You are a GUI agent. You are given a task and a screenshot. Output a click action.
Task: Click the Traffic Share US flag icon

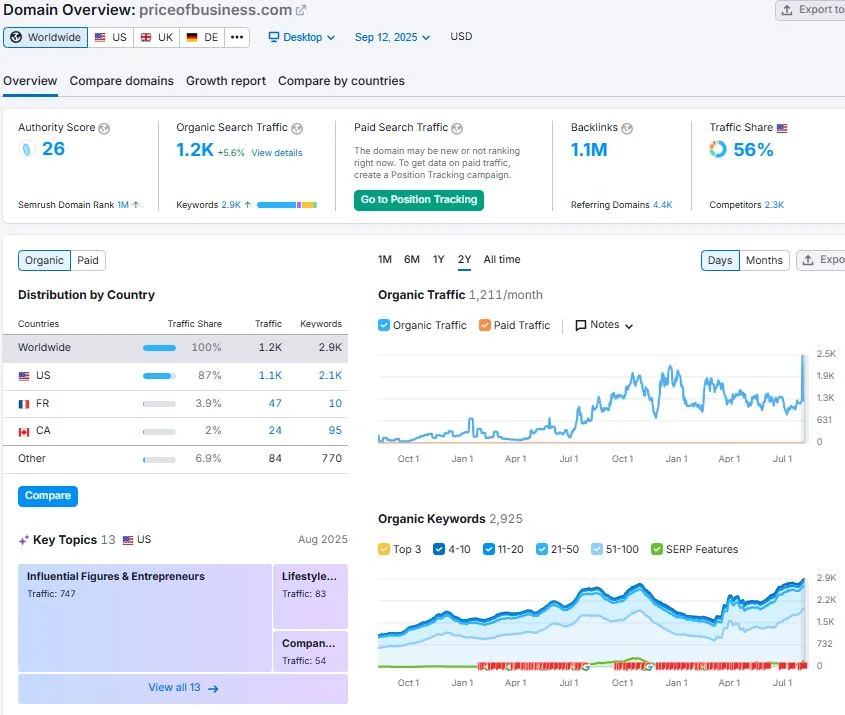pyautogui.click(x=782, y=128)
